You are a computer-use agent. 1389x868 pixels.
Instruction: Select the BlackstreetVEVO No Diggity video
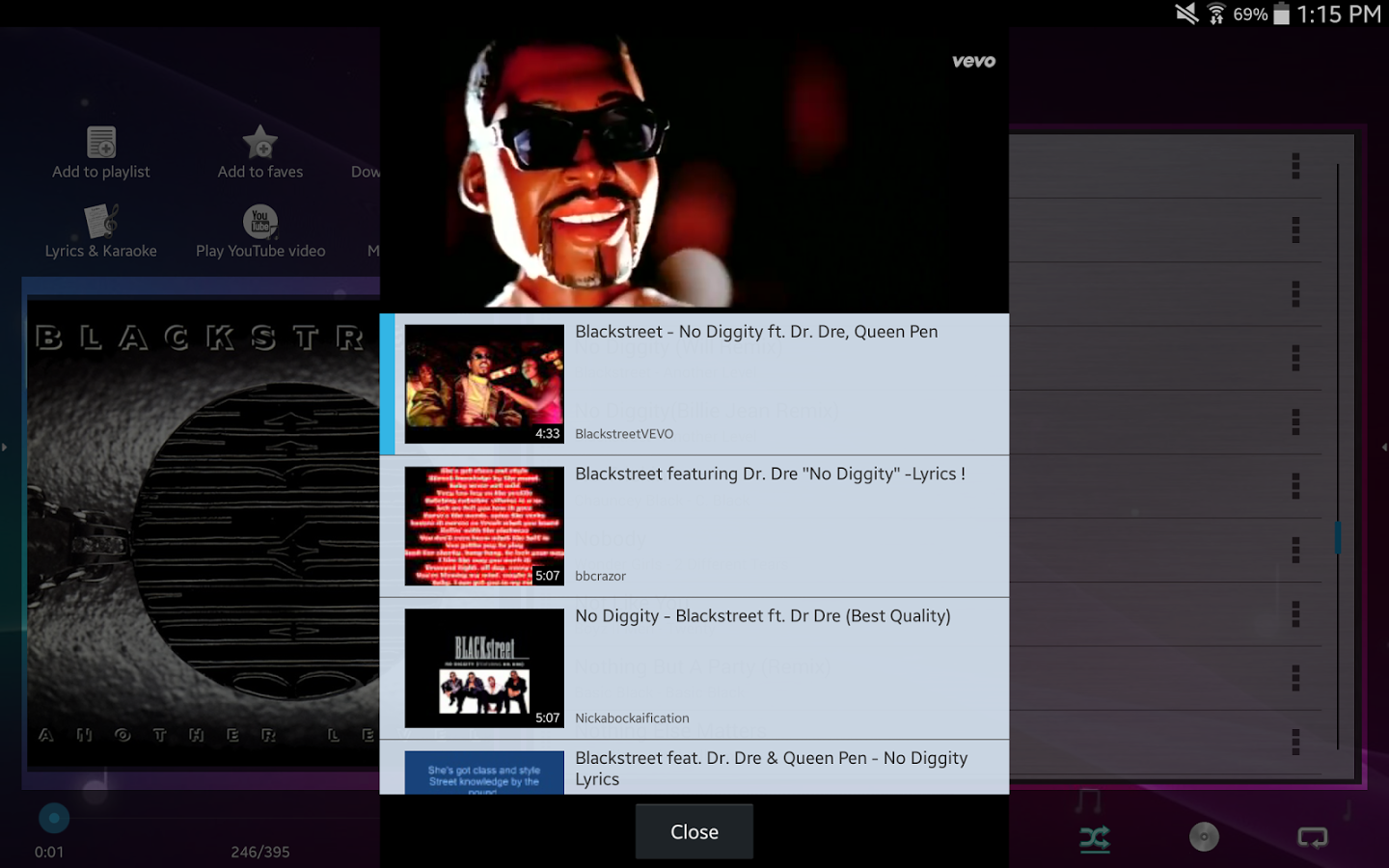694,384
